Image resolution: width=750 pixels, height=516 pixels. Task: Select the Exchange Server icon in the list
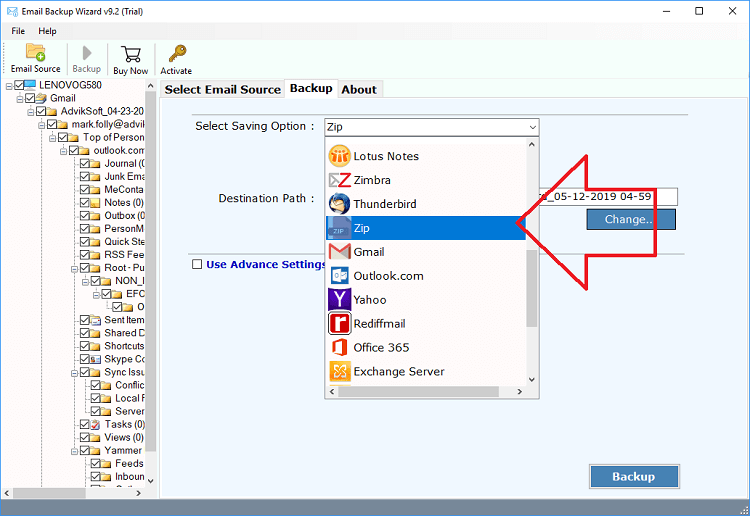pyautogui.click(x=339, y=371)
